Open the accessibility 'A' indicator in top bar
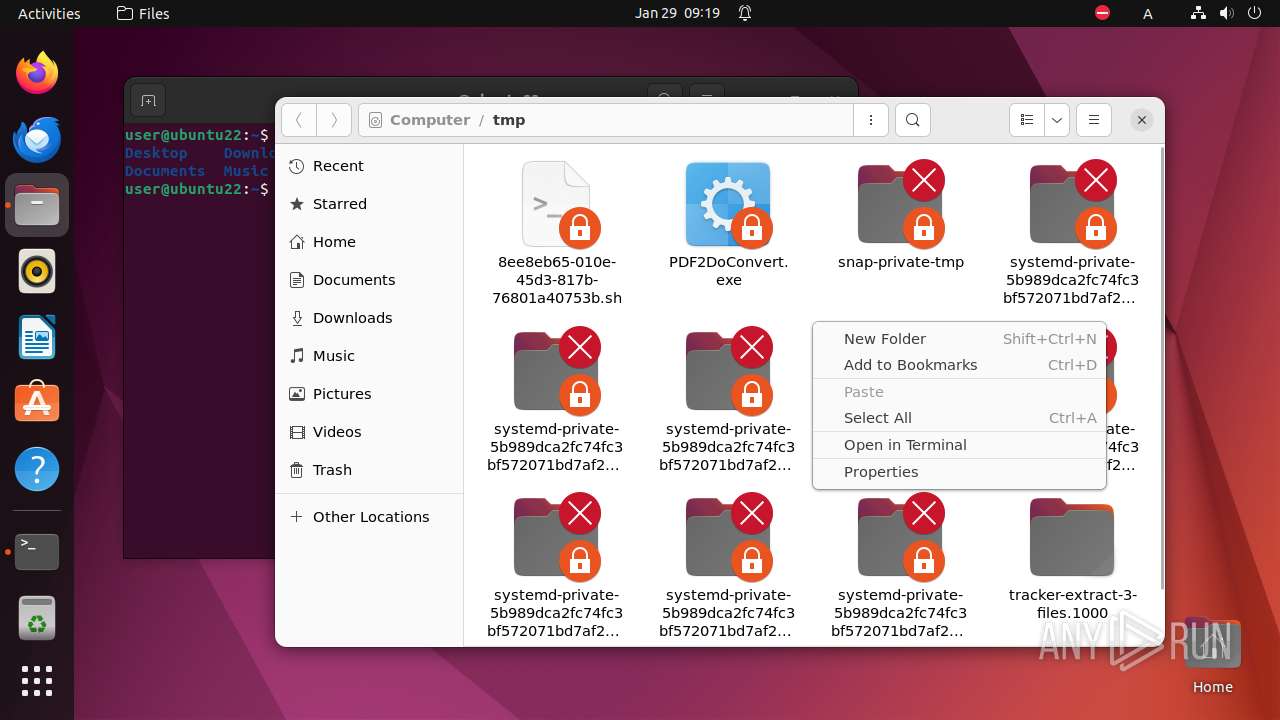 (1148, 13)
